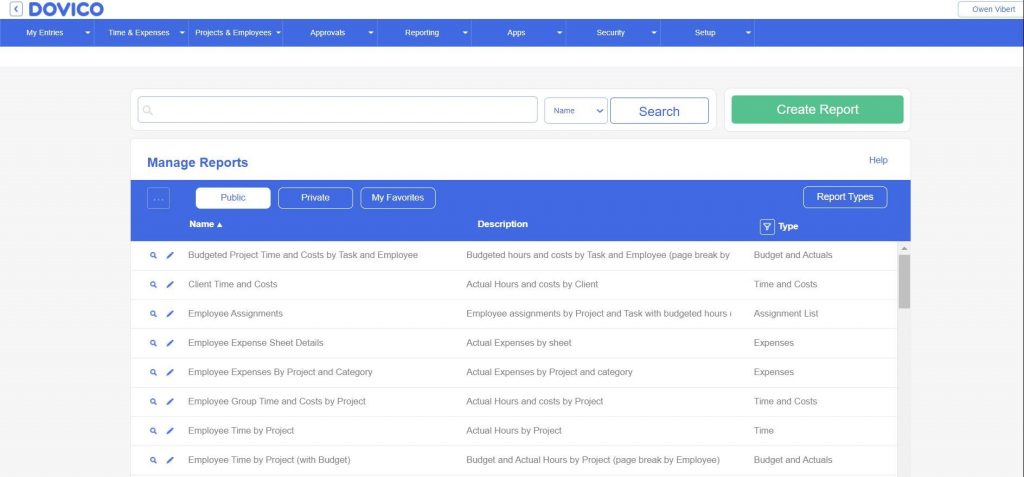The image size is (1024, 477).
Task: Click the 'Assignment List' type cell
Action: tap(786, 314)
